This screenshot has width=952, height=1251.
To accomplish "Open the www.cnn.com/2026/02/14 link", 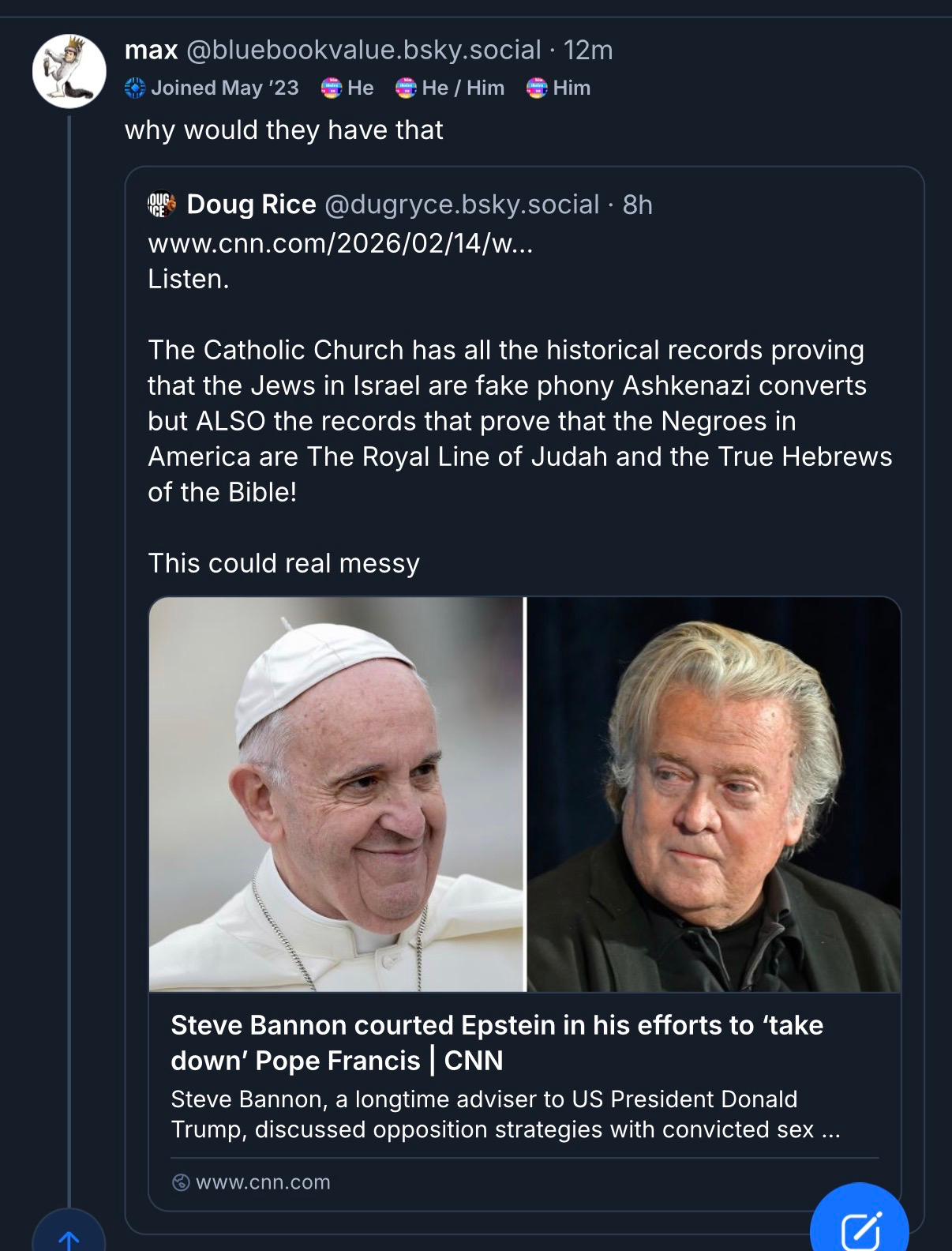I will coord(340,243).
